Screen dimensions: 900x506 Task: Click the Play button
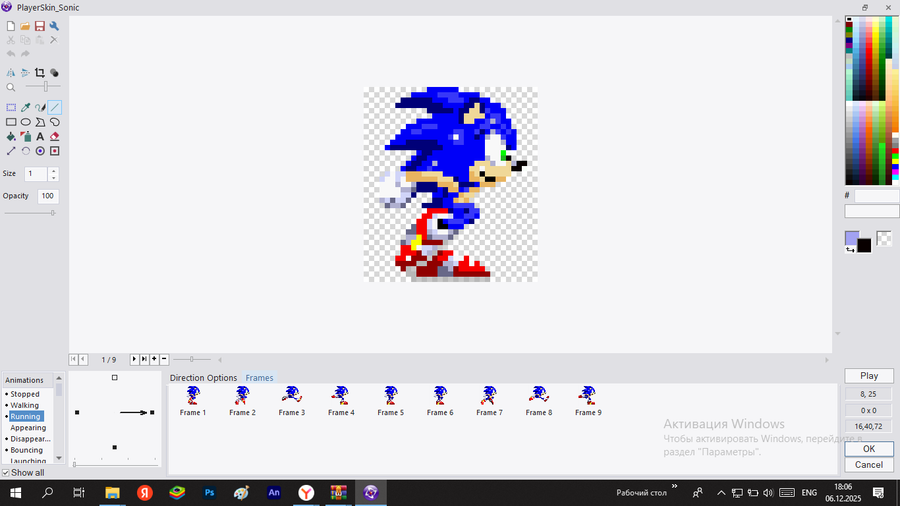[x=869, y=376]
